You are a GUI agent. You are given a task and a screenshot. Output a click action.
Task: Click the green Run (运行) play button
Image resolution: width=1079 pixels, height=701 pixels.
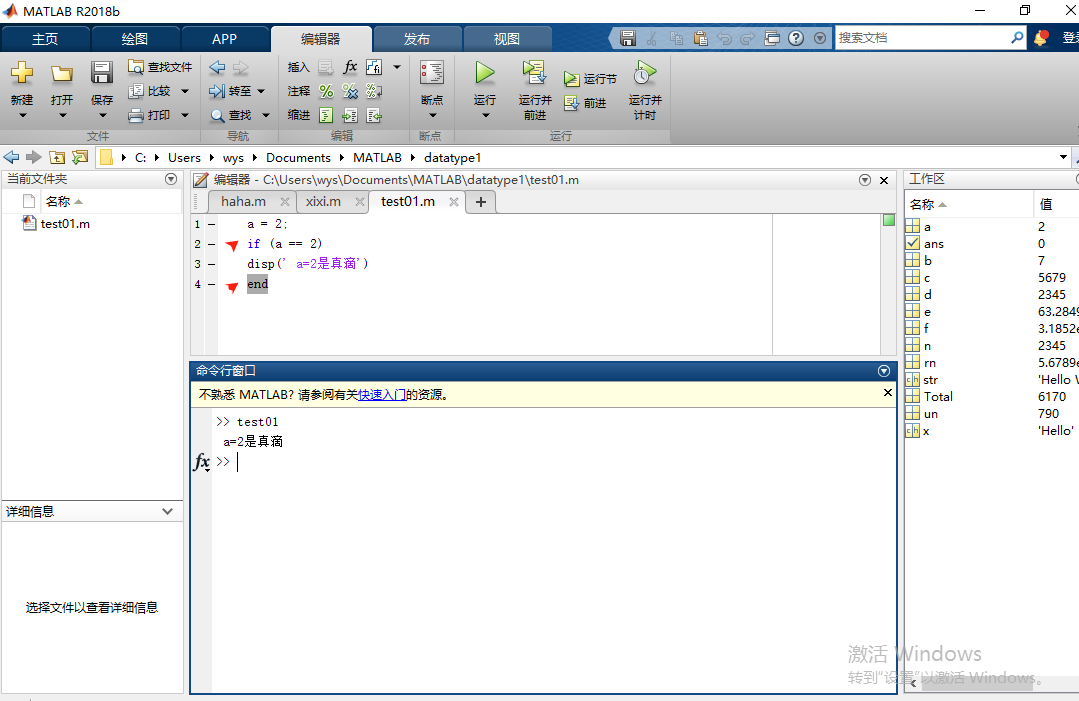point(484,72)
